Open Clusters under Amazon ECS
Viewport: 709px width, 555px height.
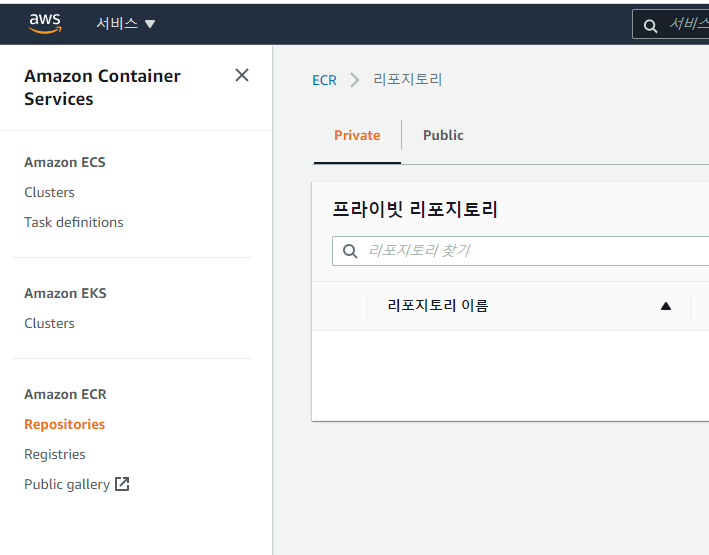point(49,192)
